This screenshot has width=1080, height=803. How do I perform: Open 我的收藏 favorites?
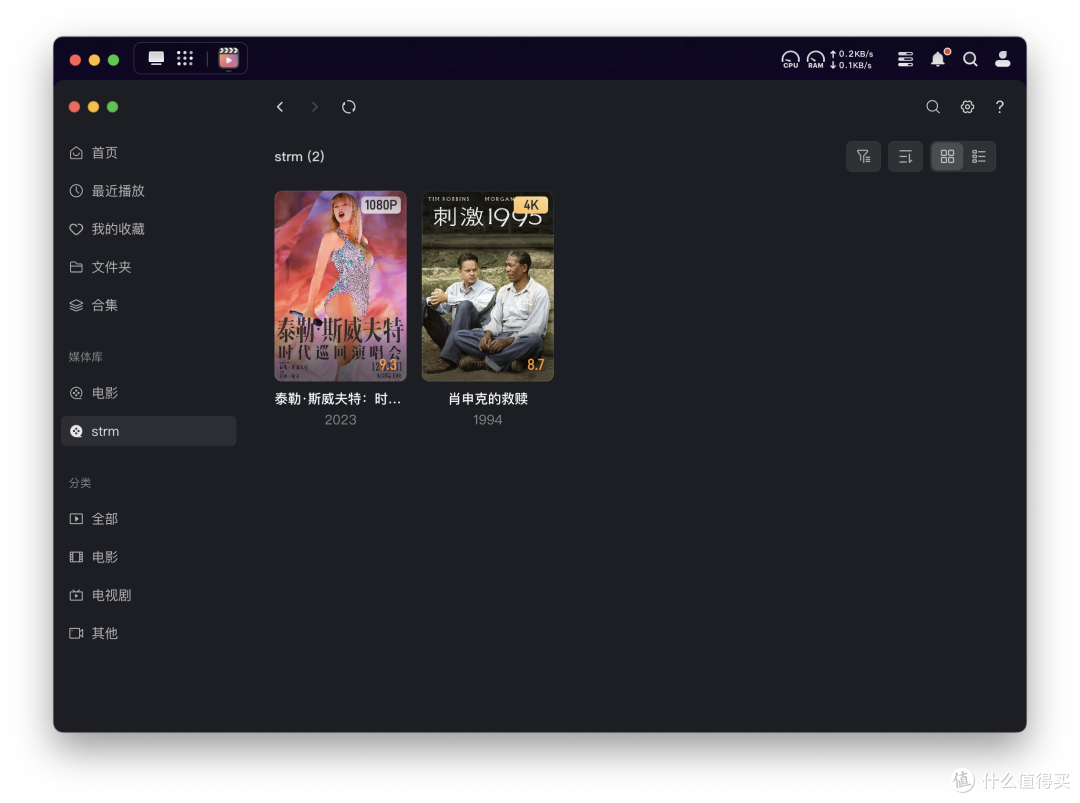pyautogui.click(x=149, y=229)
